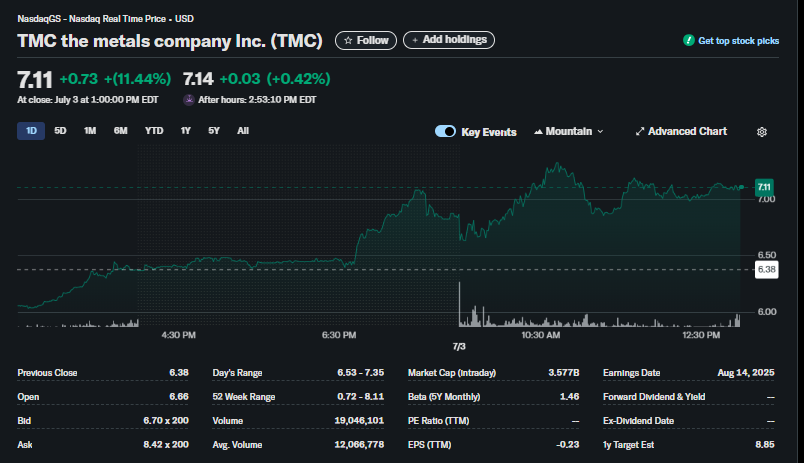Viewport: 804px width, 463px height.
Task: Choose the All range tab
Action: (x=243, y=131)
